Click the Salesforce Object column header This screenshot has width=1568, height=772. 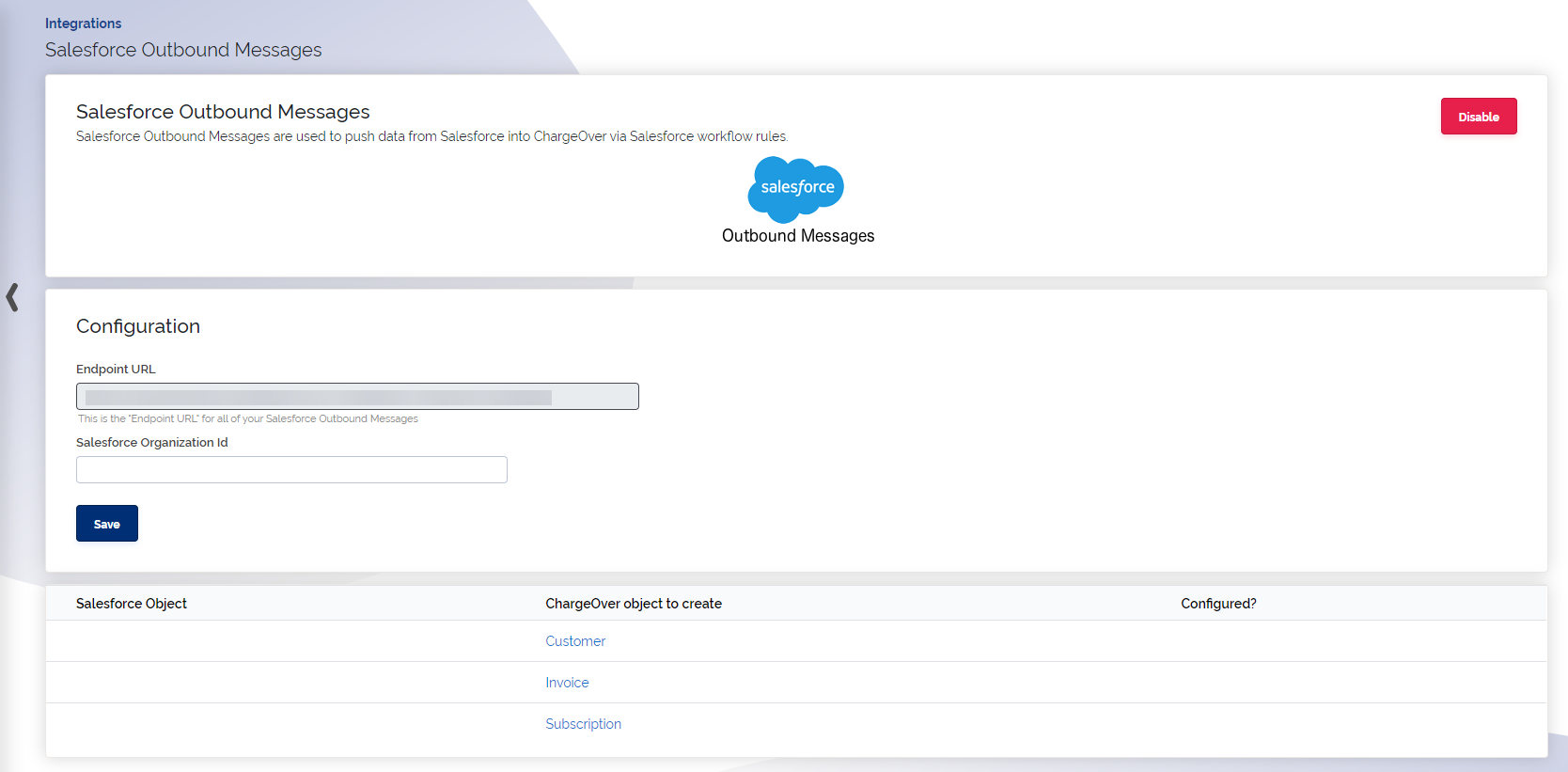(132, 604)
